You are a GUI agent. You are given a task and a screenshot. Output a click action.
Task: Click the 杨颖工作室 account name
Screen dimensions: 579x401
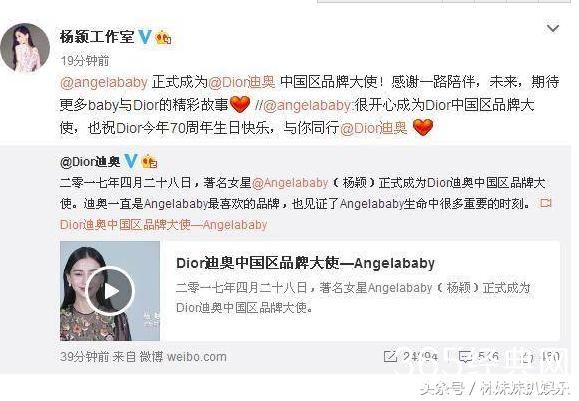(x=97, y=37)
